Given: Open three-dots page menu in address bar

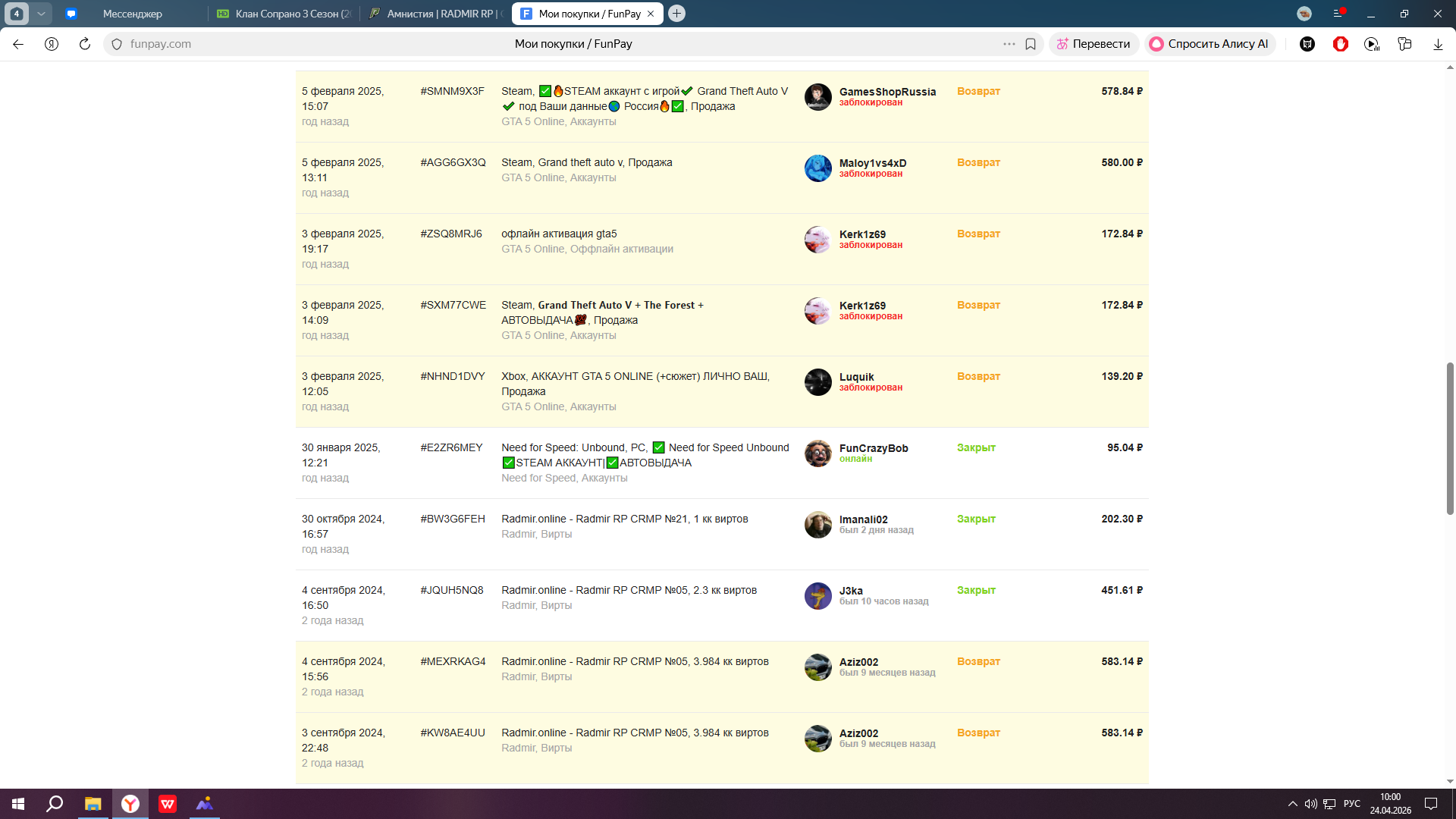Looking at the screenshot, I should pos(1009,44).
